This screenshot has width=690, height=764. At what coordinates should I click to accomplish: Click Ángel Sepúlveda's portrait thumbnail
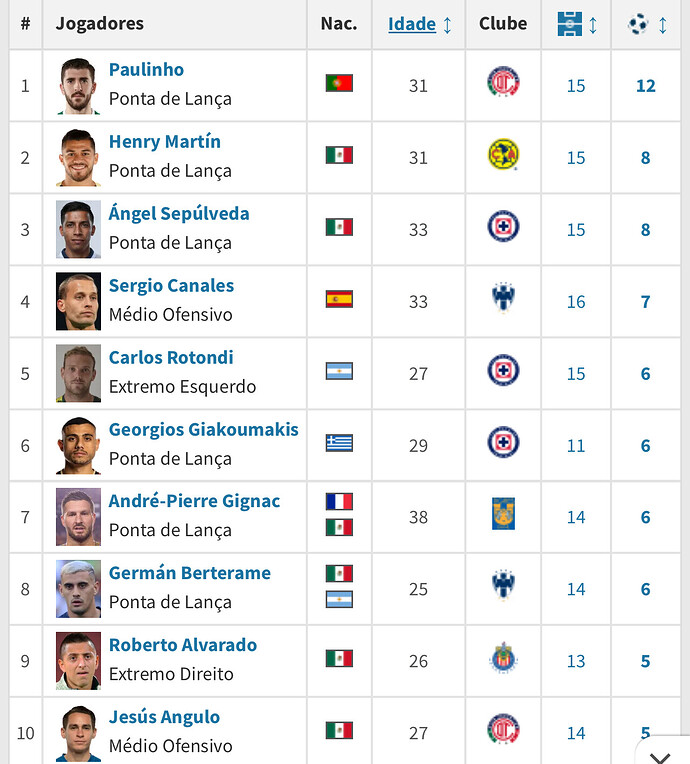tap(78, 229)
